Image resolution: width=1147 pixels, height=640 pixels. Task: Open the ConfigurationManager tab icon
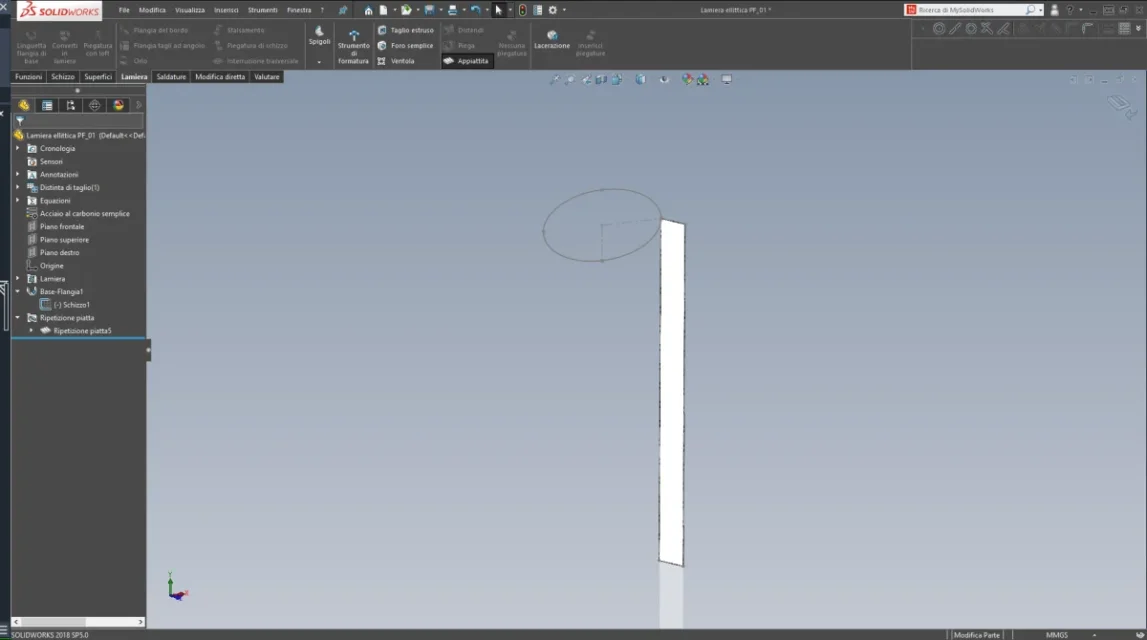pyautogui.click(x=70, y=105)
